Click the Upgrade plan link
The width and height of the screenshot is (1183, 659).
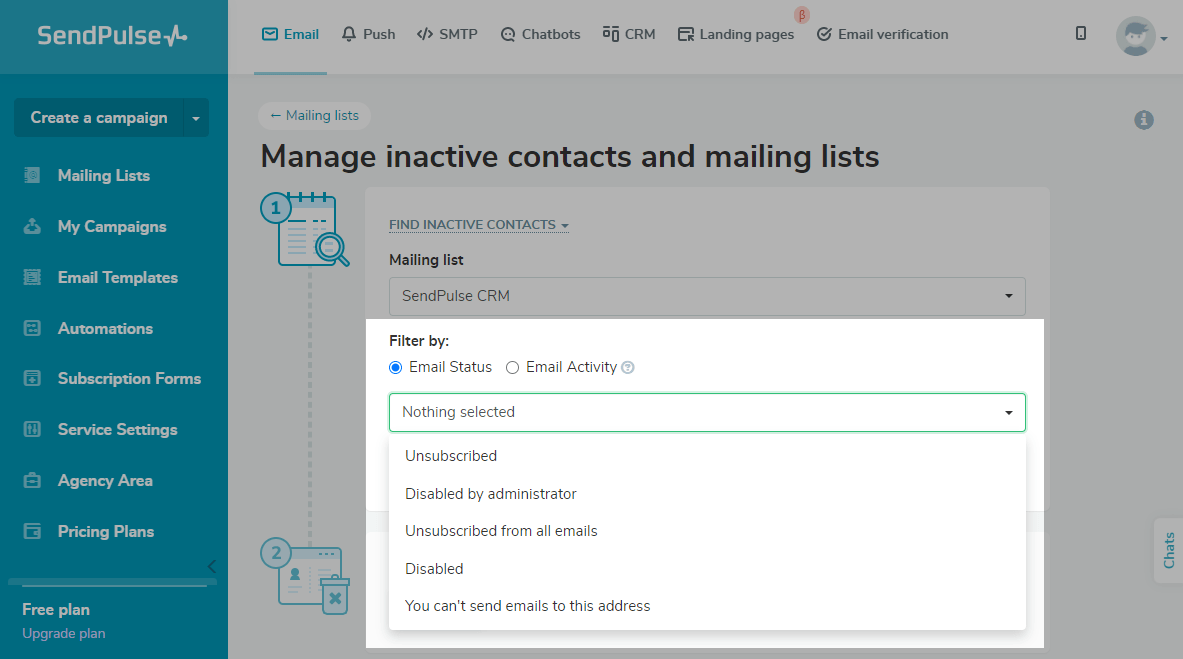(63, 633)
